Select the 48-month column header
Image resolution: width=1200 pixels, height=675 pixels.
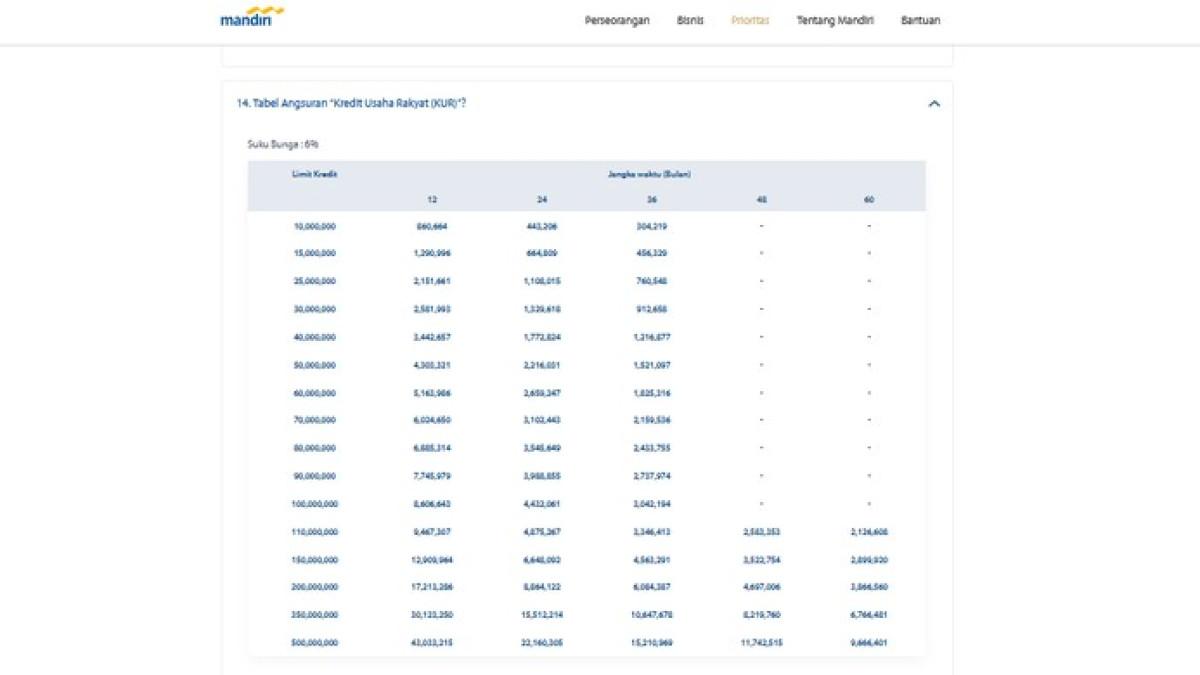click(x=762, y=200)
